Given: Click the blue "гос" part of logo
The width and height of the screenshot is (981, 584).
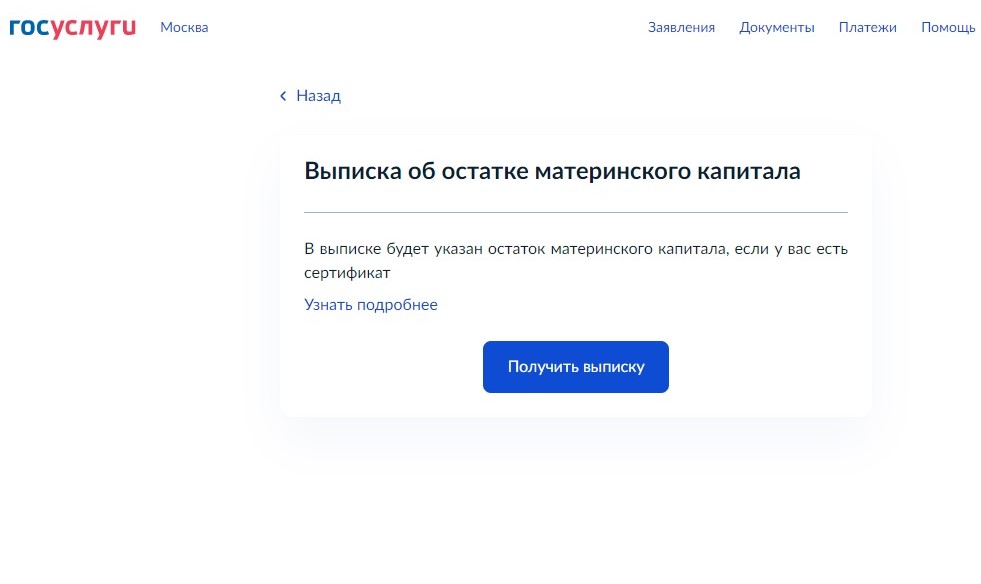Looking at the screenshot, I should [28, 27].
